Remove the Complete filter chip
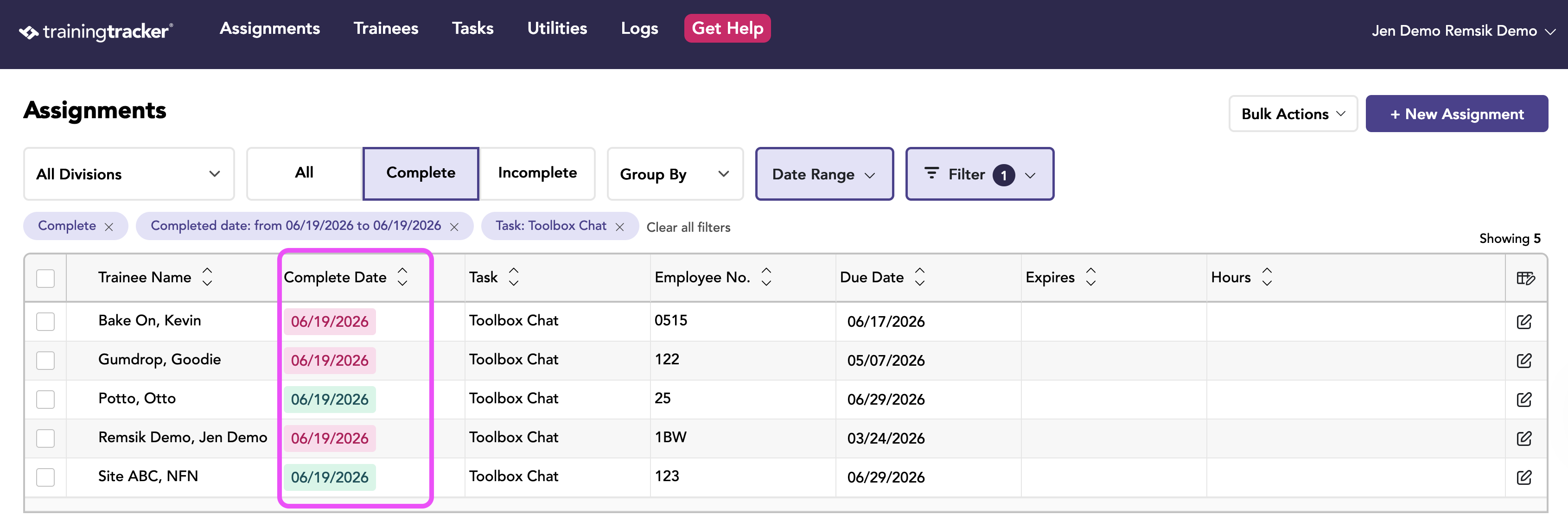 [109, 227]
